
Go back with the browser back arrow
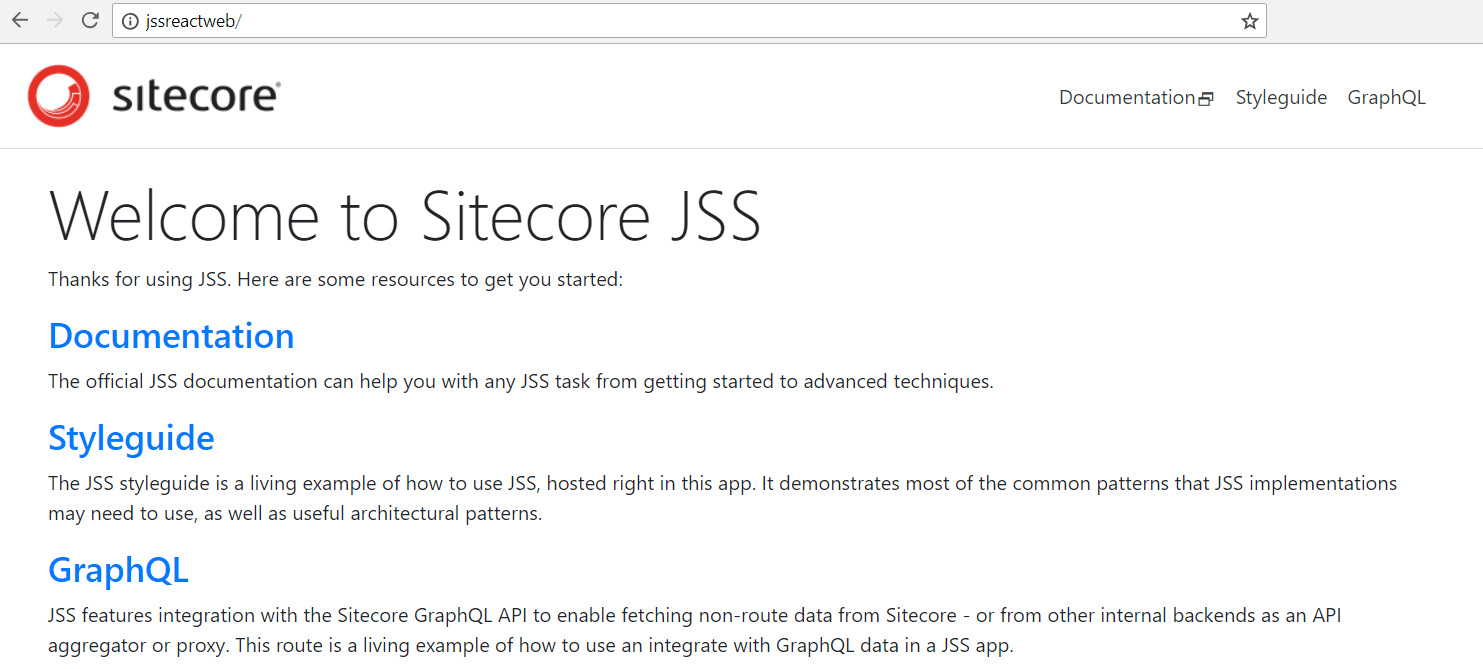point(20,21)
